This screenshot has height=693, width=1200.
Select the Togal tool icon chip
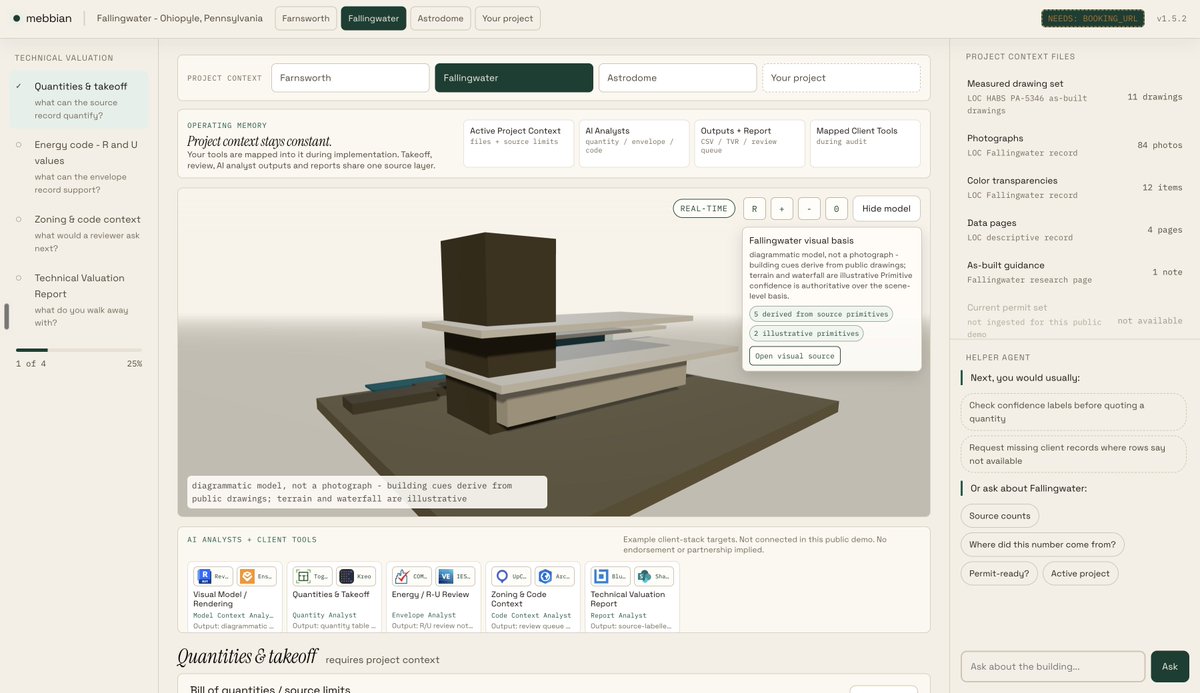coord(312,576)
